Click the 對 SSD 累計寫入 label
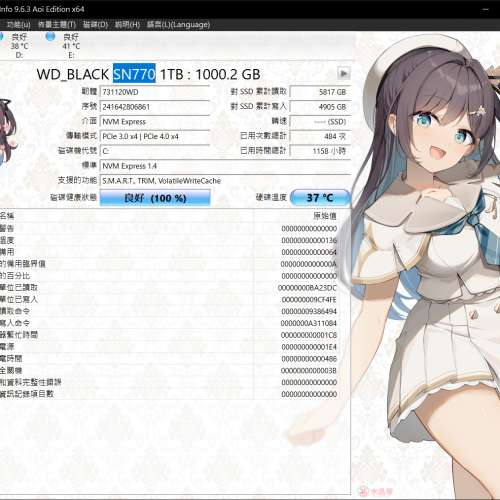Viewport: 500px width, 500px height. point(258,106)
